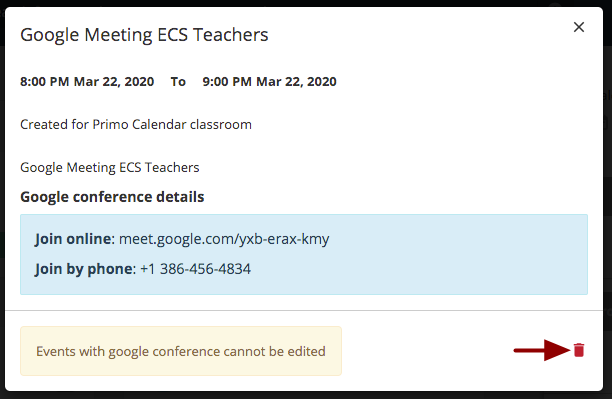This screenshot has height=399, width=612.
Task: Click the "To" separator between times
Action: (178, 82)
